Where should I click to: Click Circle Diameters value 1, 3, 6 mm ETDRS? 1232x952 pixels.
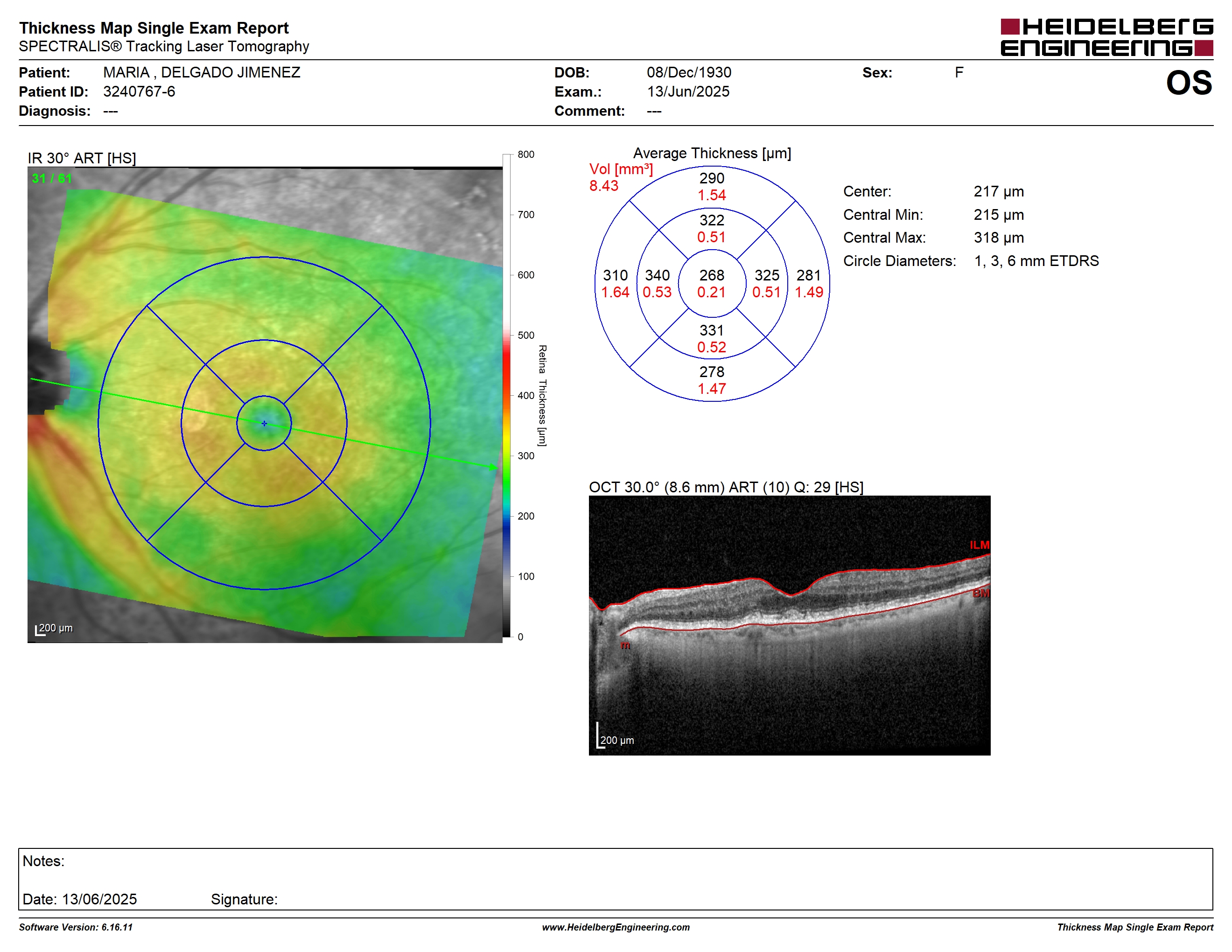(1036, 261)
